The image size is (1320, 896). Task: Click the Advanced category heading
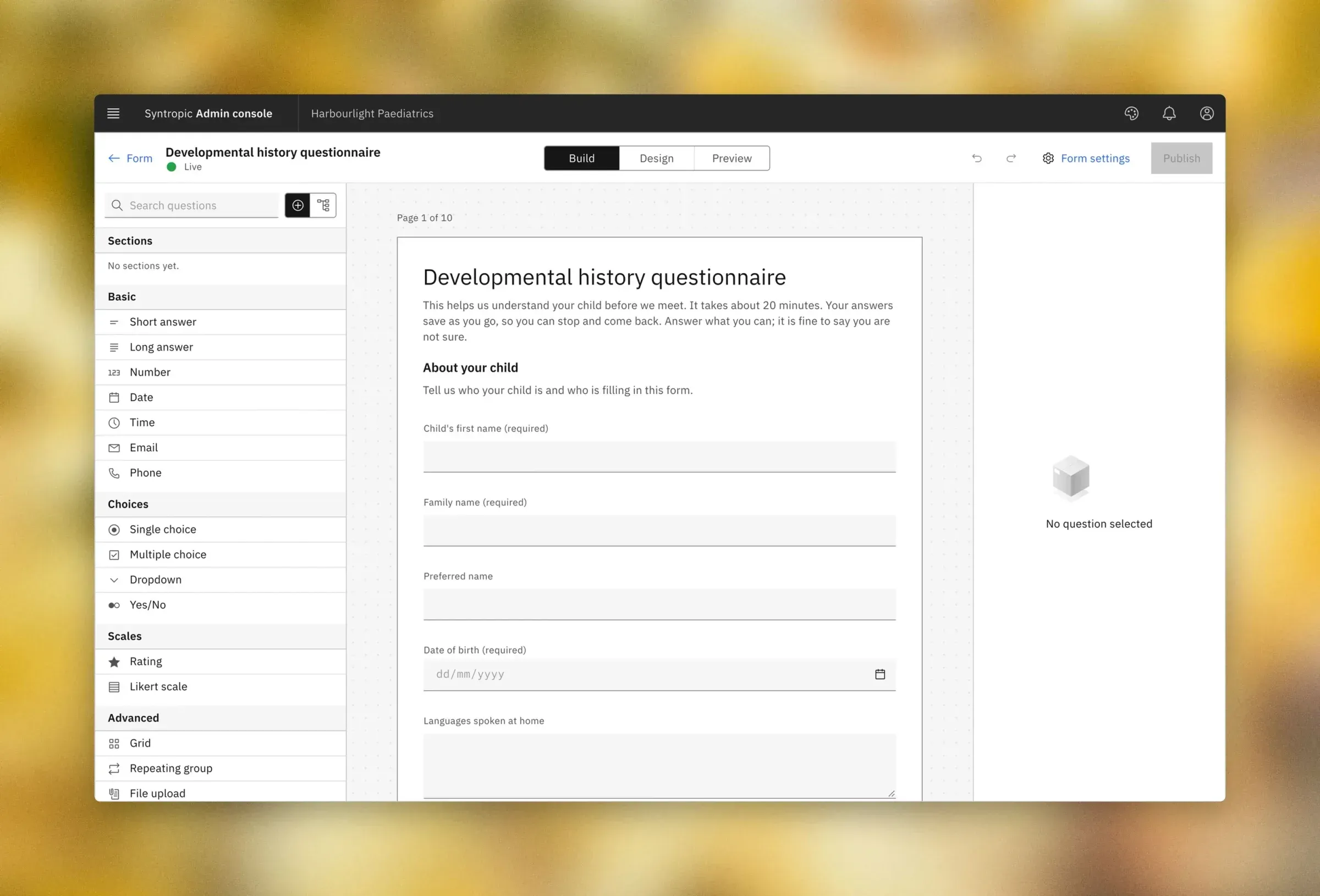[x=134, y=718]
